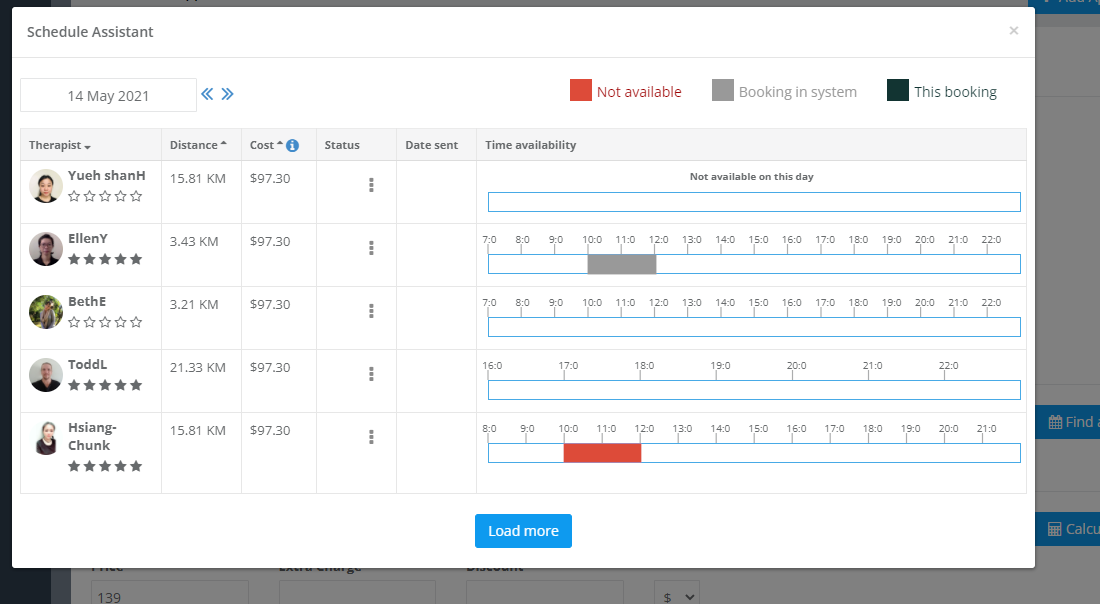Click the Load more button
Viewport: 1100px width, 604px height.
coord(523,531)
